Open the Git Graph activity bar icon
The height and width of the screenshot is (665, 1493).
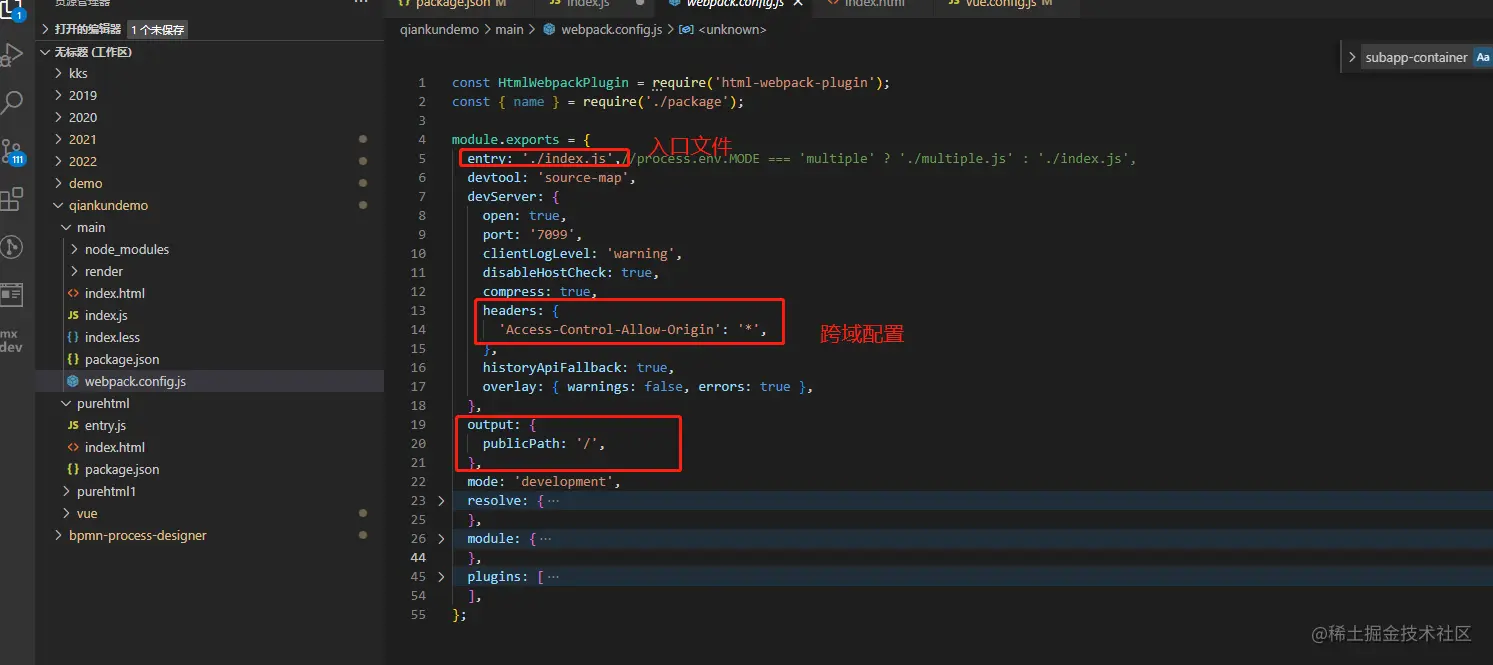[12, 247]
